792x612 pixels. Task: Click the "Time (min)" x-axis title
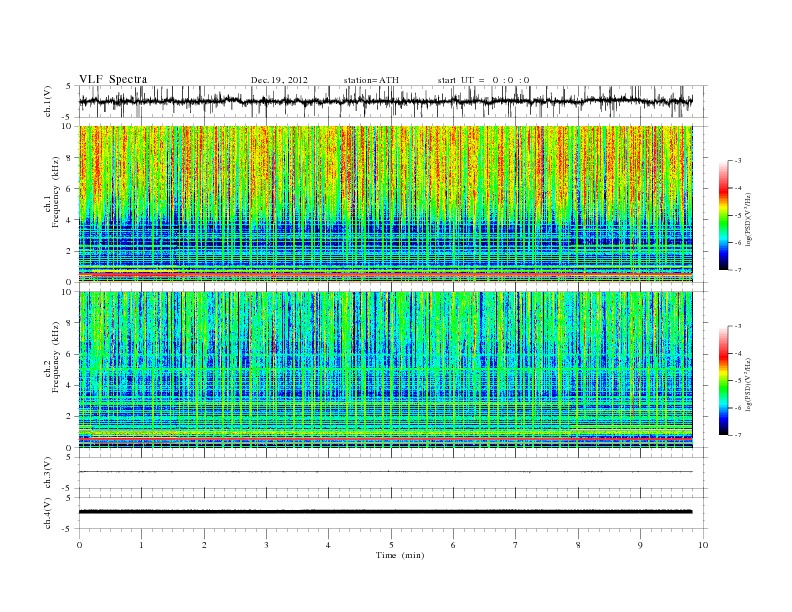[400, 555]
